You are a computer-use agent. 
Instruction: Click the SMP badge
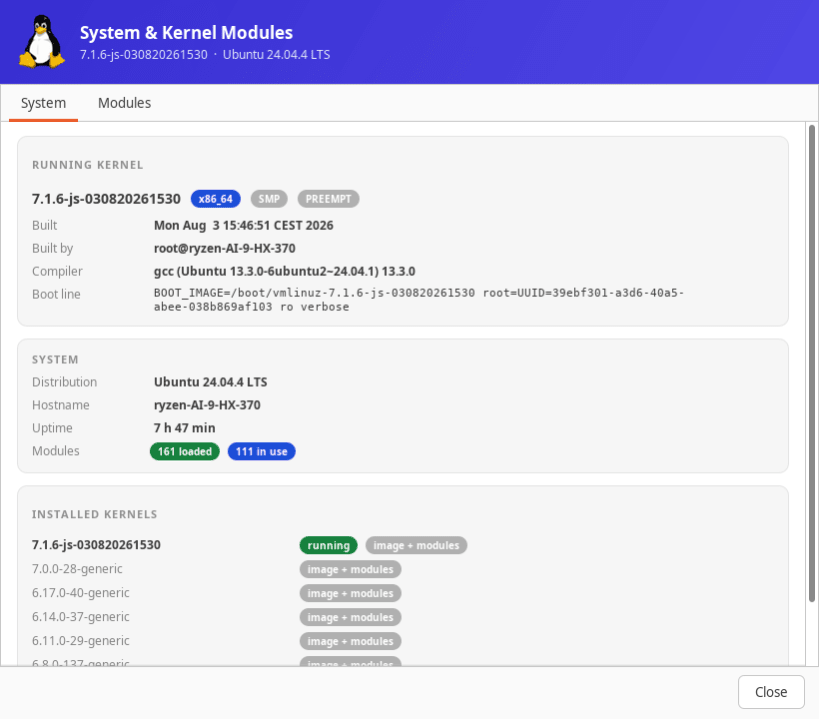tap(269, 199)
